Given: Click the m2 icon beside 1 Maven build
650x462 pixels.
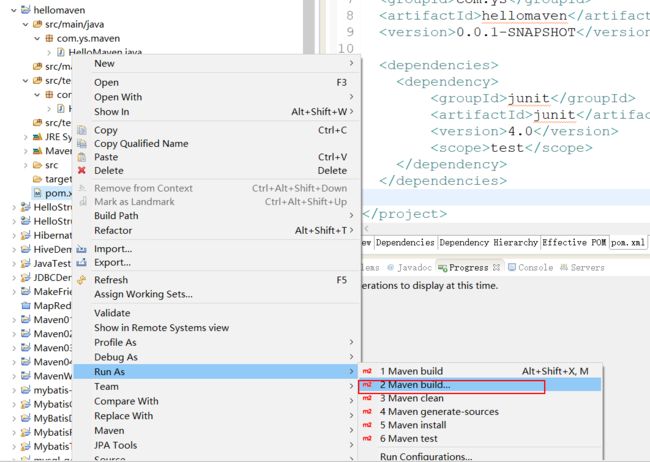Looking at the screenshot, I should click(367, 371).
